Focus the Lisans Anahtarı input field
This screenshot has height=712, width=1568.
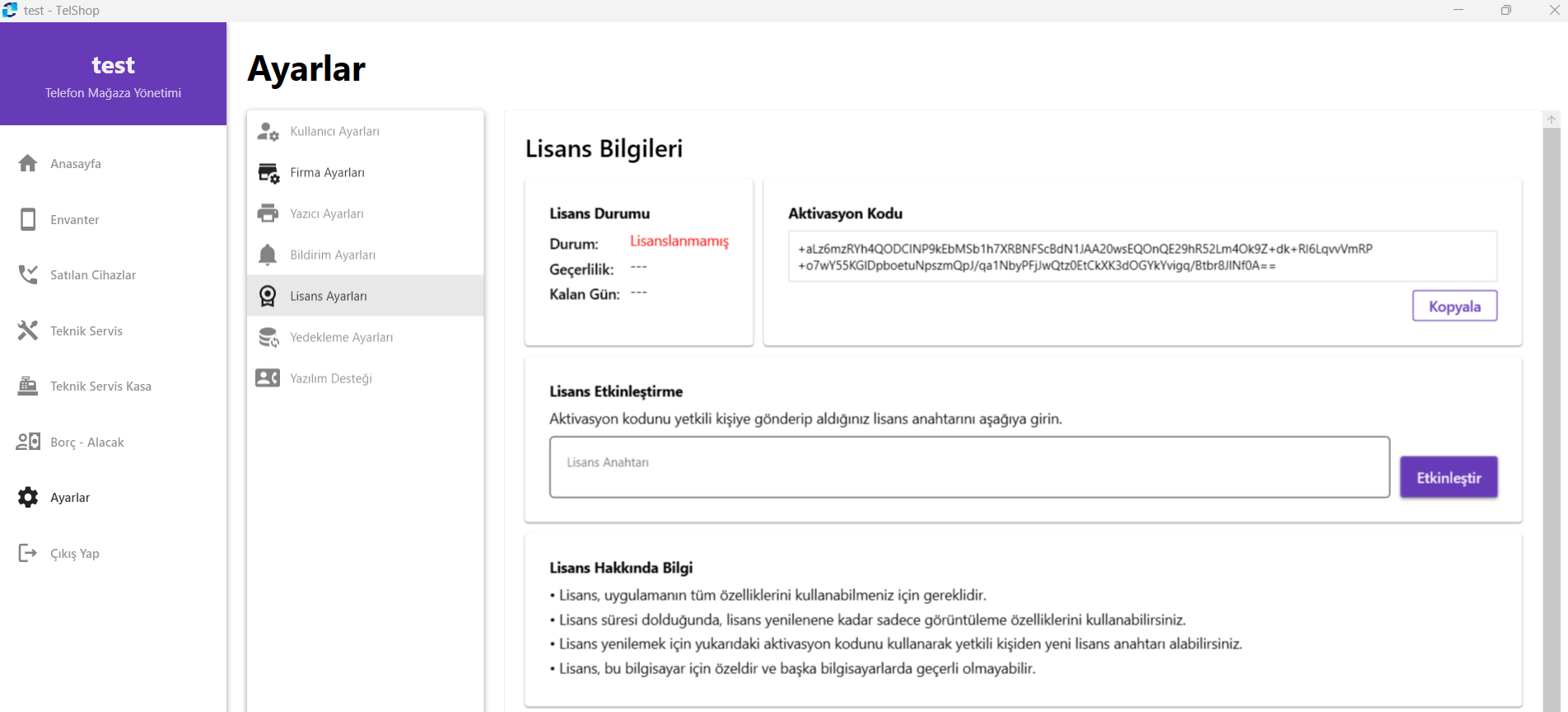[968, 467]
